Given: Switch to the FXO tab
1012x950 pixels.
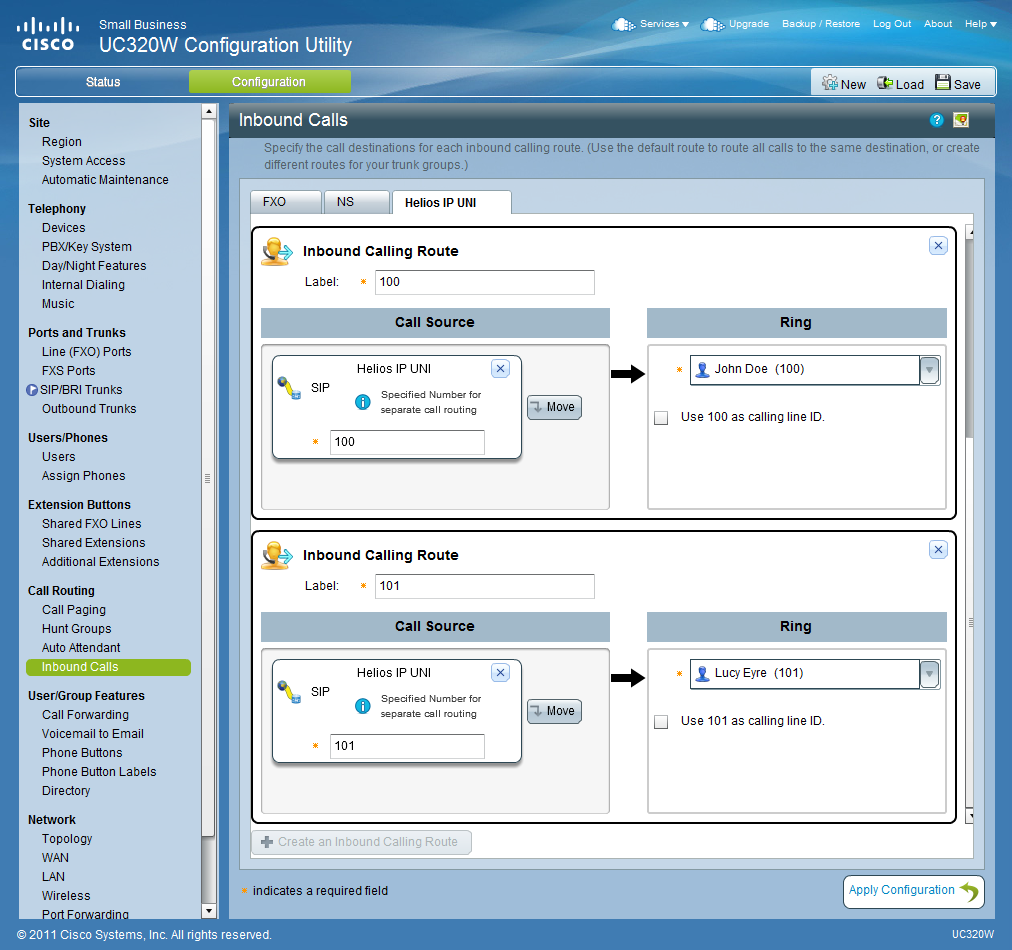Looking at the screenshot, I should [275, 202].
